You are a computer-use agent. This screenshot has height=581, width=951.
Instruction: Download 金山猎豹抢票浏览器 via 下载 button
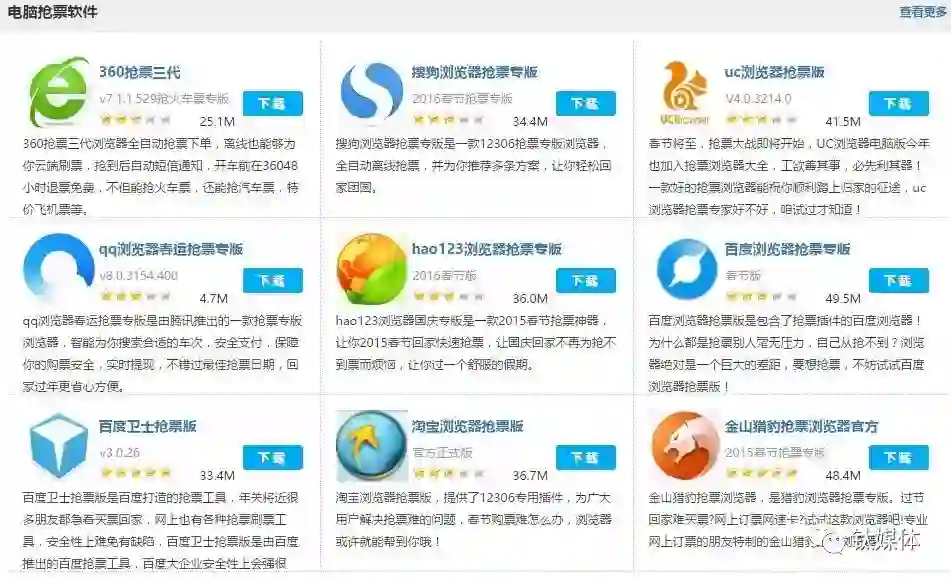pyautogui.click(x=898, y=457)
